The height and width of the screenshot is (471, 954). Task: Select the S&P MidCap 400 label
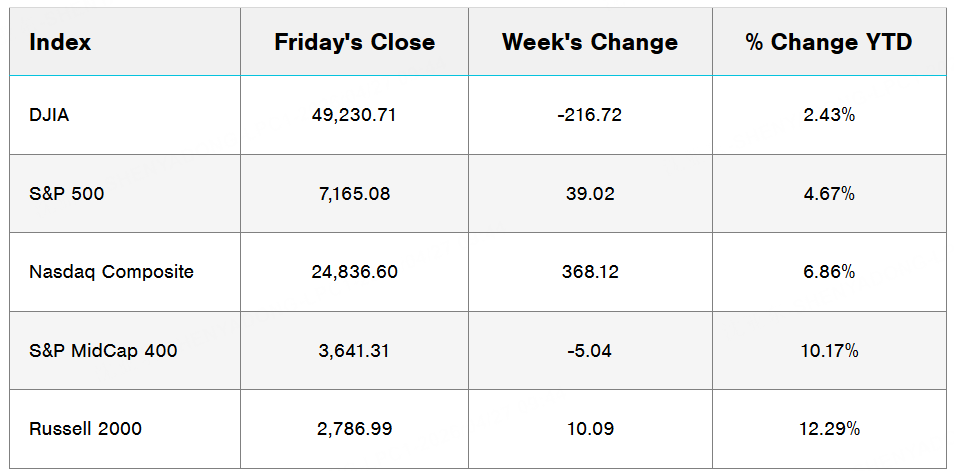point(101,350)
